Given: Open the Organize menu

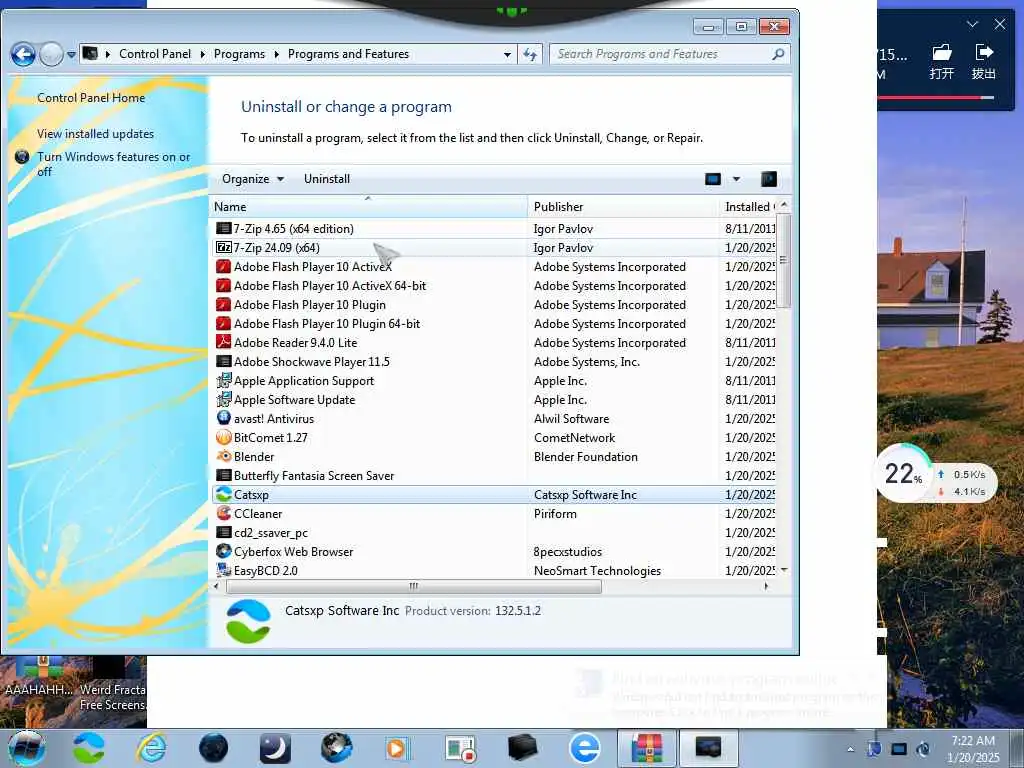Looking at the screenshot, I should 252,179.
